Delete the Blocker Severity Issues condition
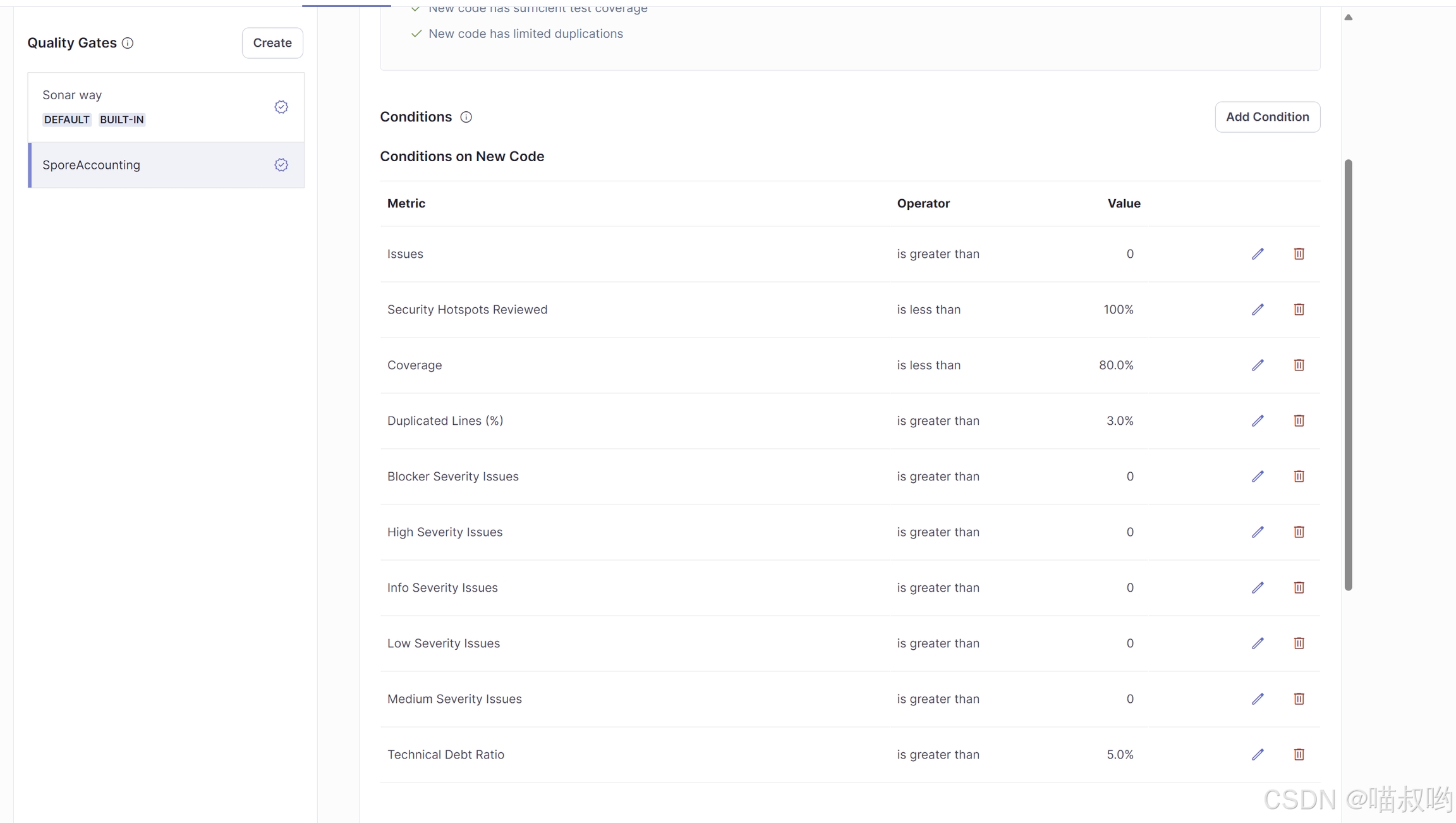 tap(1299, 476)
